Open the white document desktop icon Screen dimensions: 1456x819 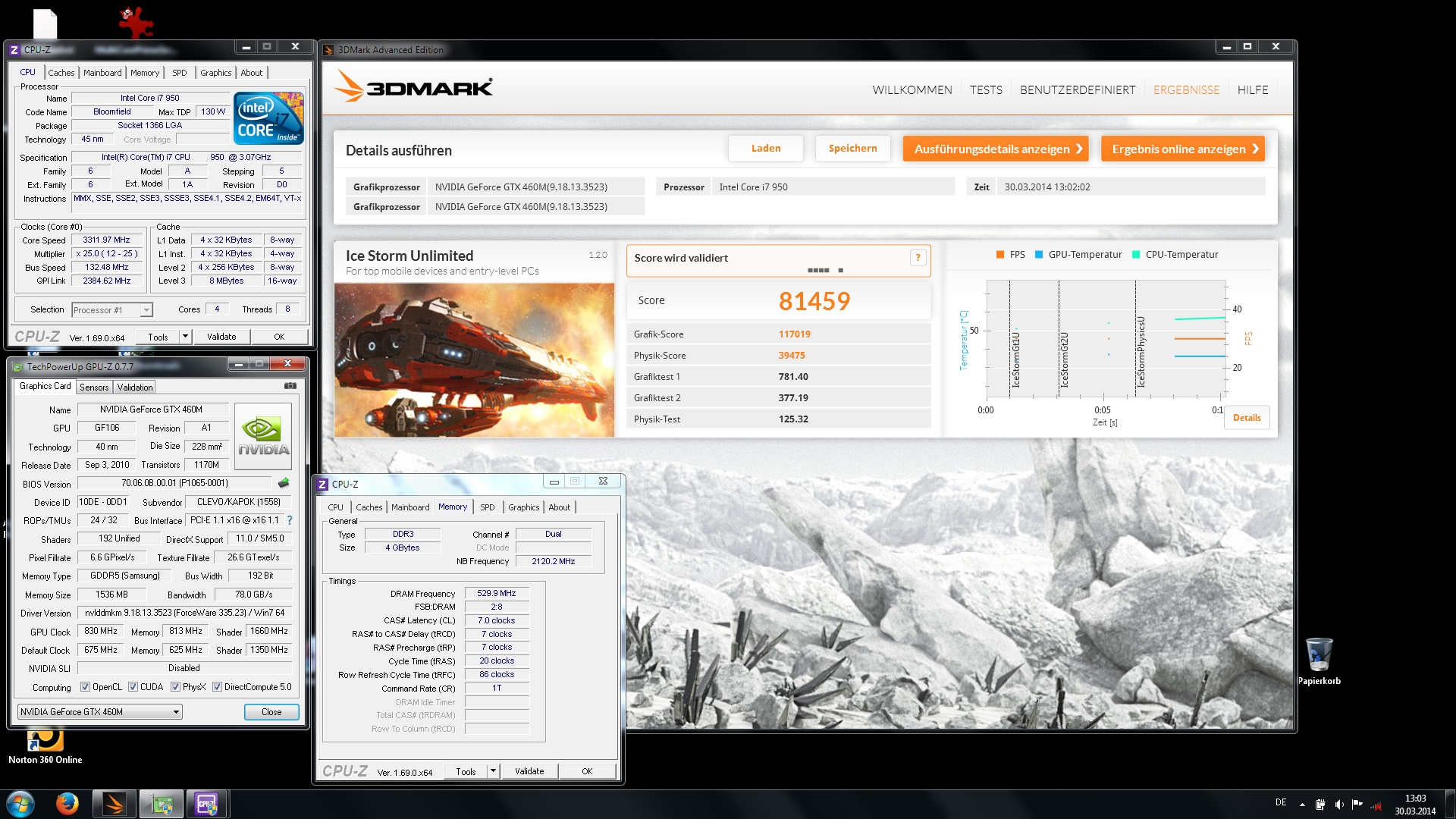(45, 23)
